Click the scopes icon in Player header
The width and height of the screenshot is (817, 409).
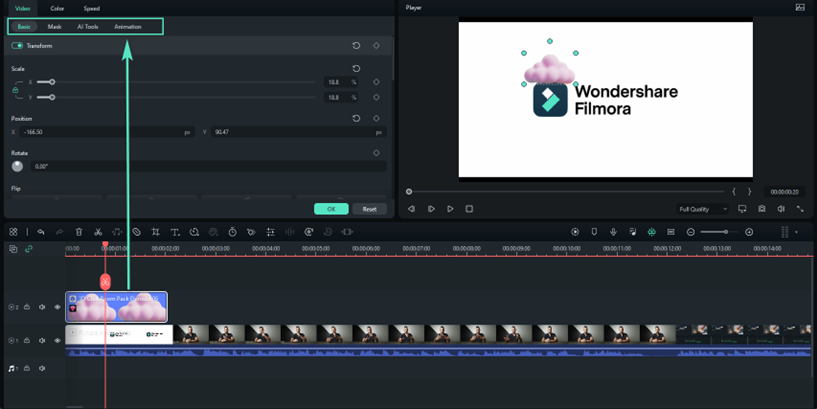(800, 7)
